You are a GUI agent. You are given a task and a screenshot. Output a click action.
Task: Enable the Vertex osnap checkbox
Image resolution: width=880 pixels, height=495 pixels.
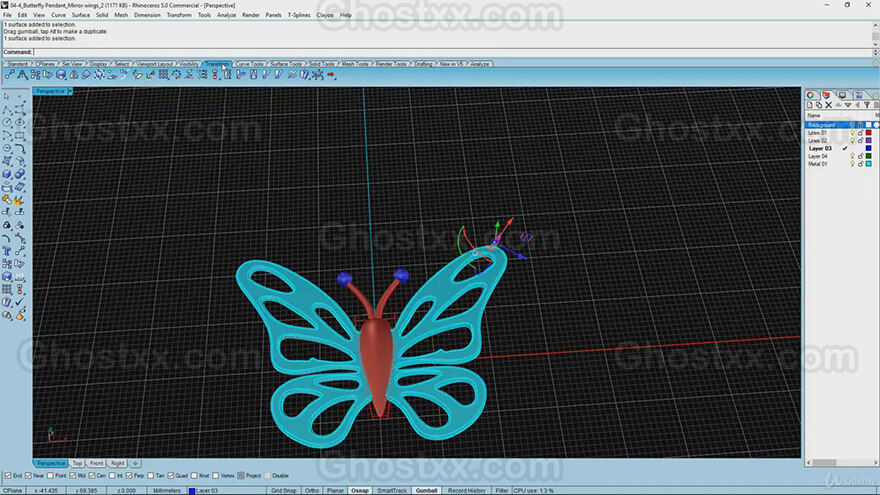216,476
